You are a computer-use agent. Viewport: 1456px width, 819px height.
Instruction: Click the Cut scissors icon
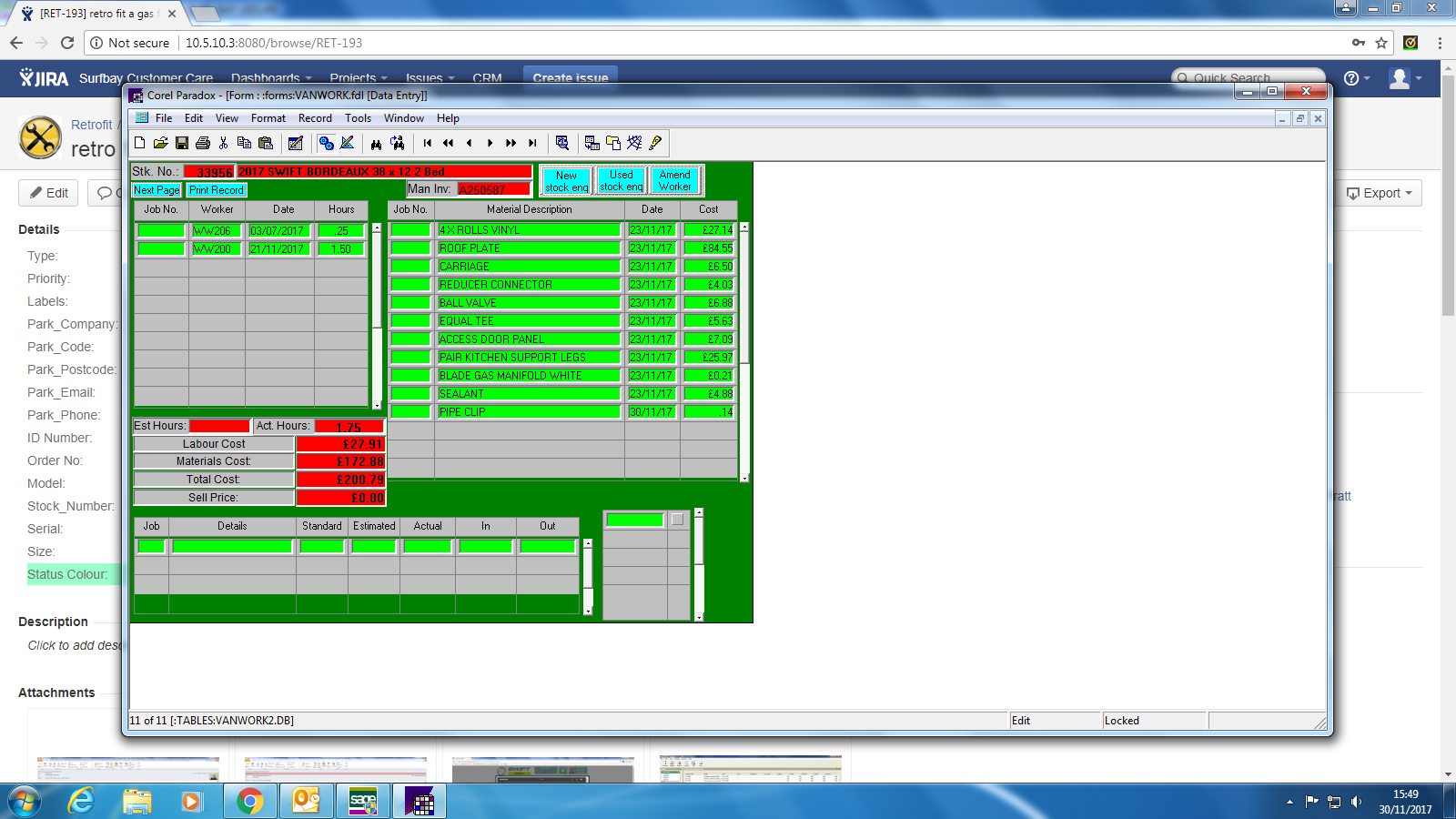pyautogui.click(x=224, y=143)
